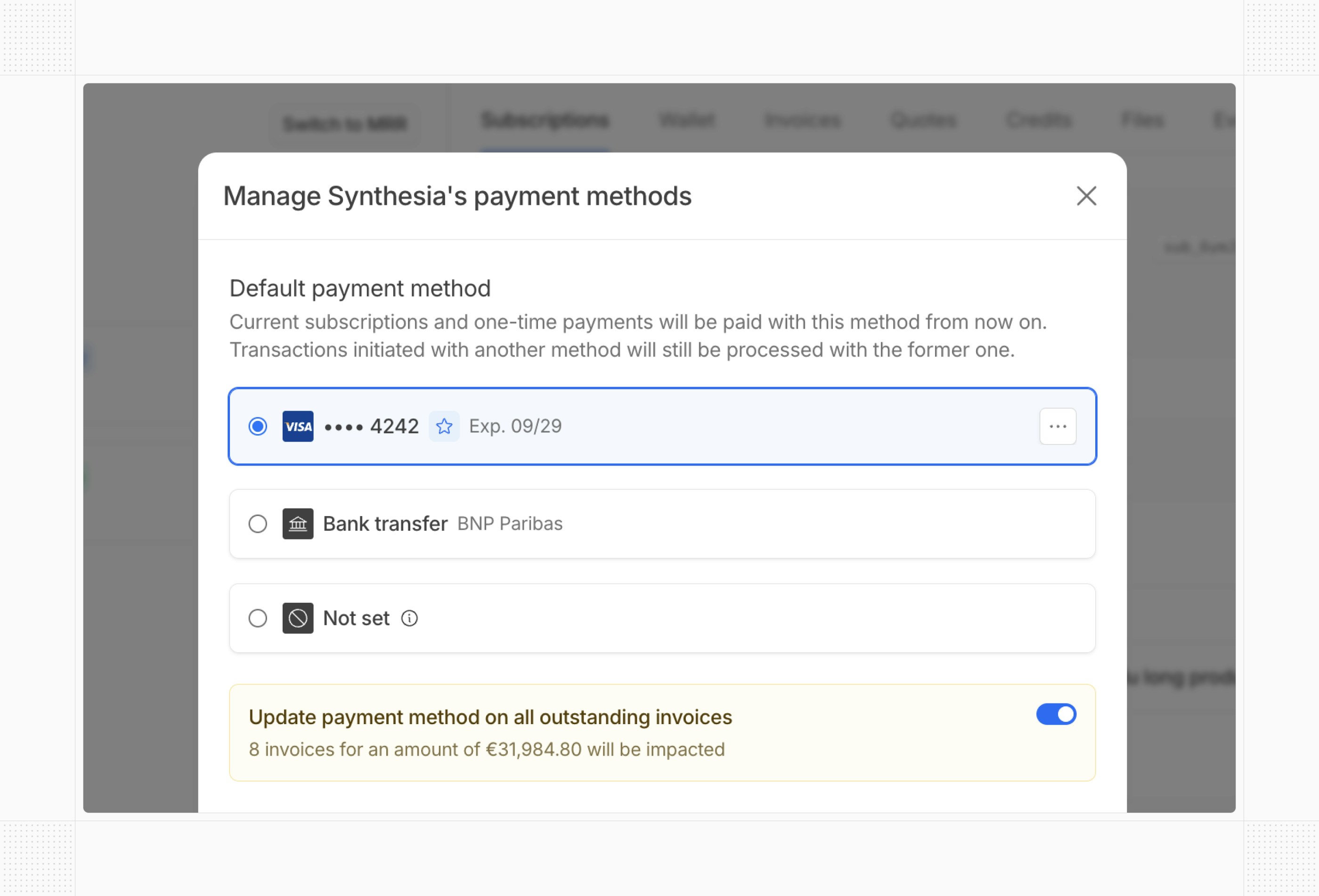Close the payment methods dialog
1319x896 pixels.
pos(1086,196)
